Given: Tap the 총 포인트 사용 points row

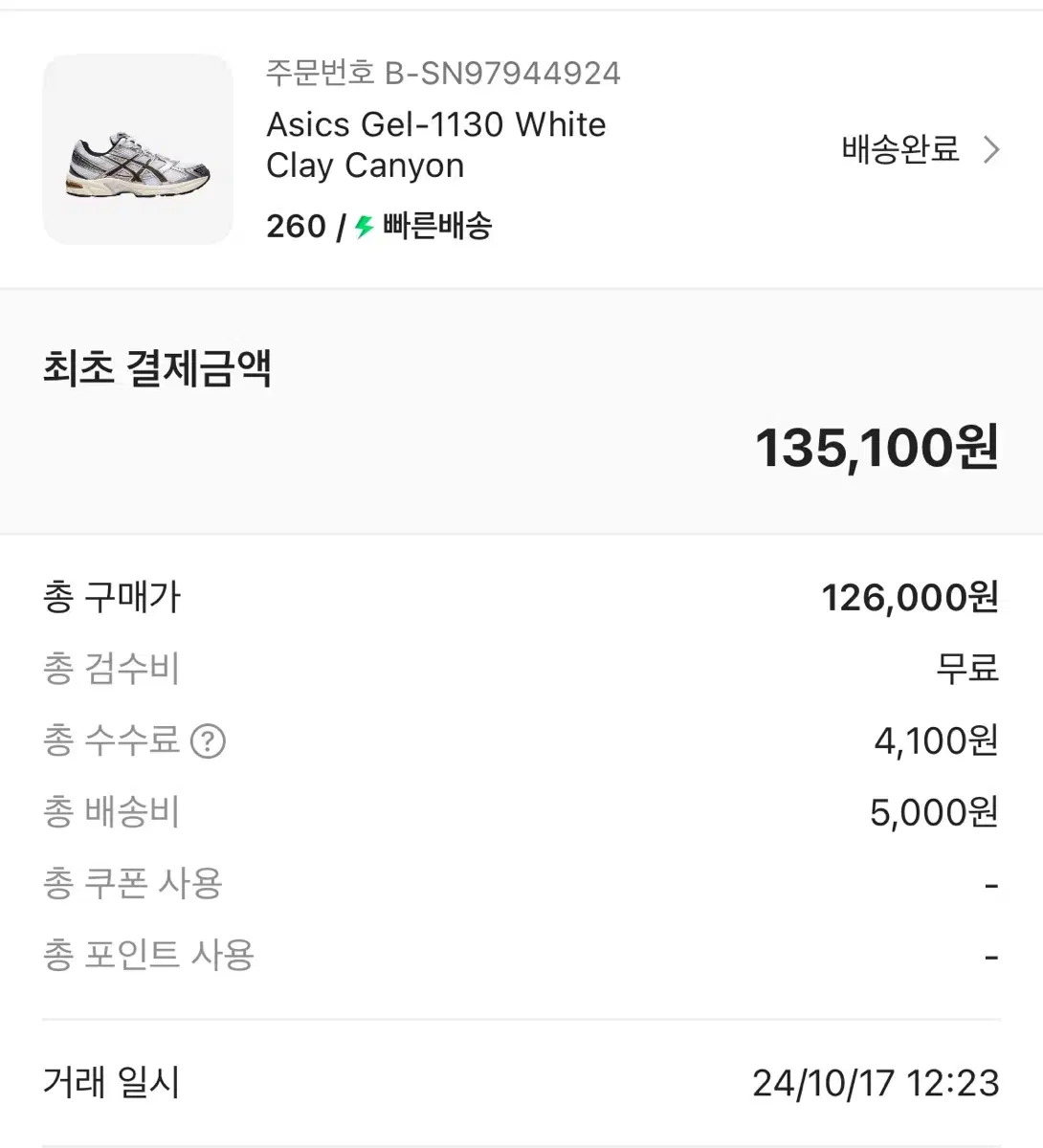Looking at the screenshot, I should pos(521,956).
